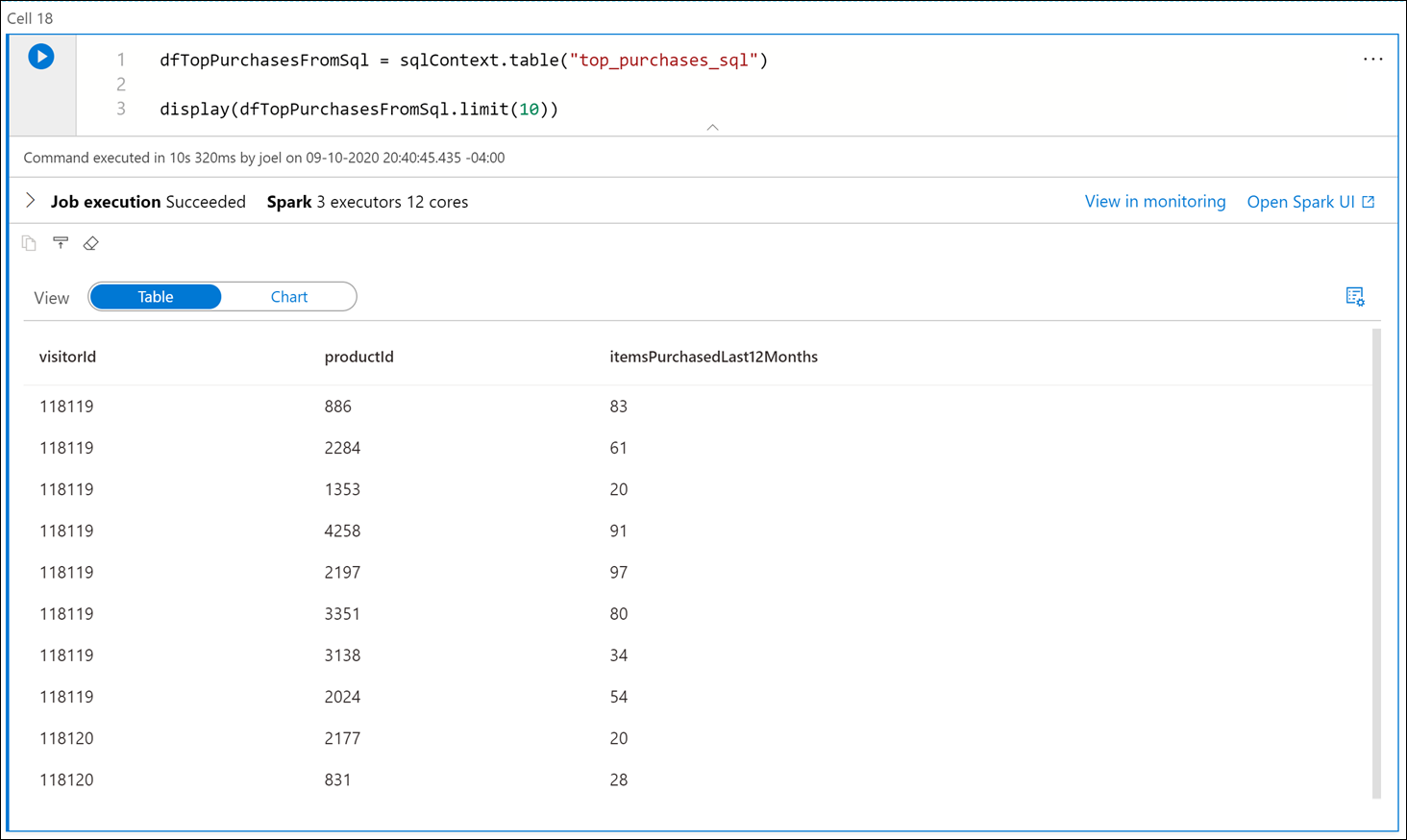The image size is (1407, 840).
Task: Click the View label beside the toggle
Action: click(x=51, y=298)
